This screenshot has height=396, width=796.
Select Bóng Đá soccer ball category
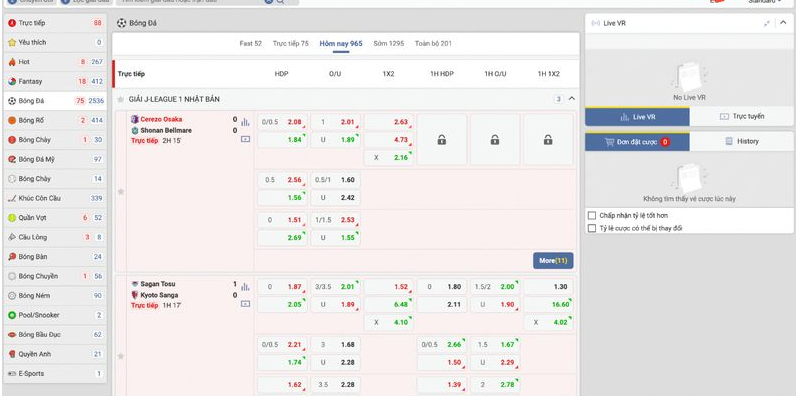pyautogui.click(x=55, y=101)
